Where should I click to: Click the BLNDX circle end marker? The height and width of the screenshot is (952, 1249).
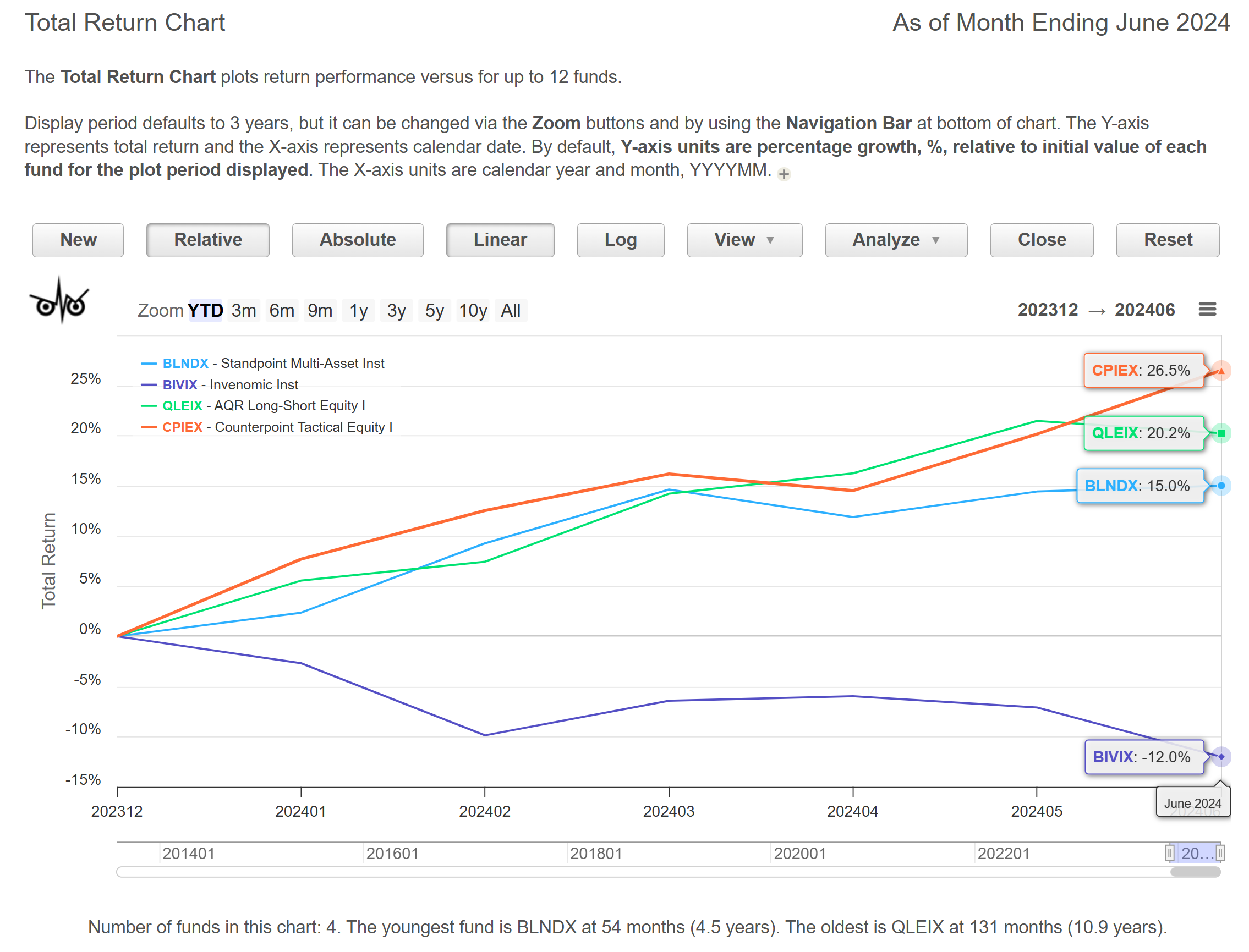click(1220, 486)
